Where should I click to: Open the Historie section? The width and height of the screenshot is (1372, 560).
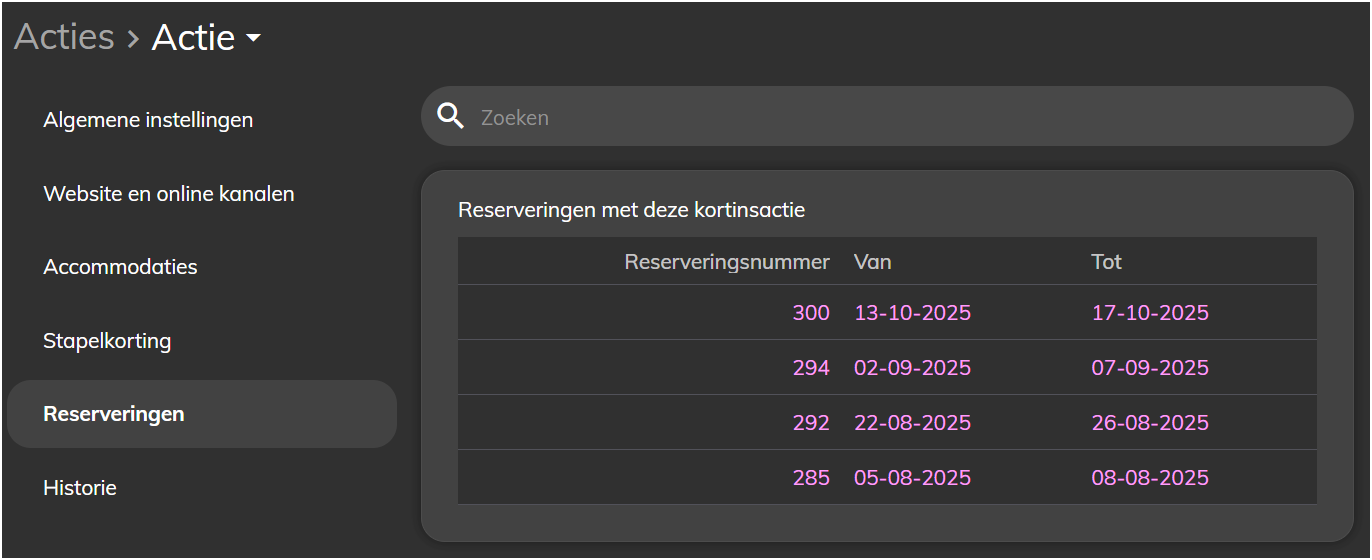(80, 488)
